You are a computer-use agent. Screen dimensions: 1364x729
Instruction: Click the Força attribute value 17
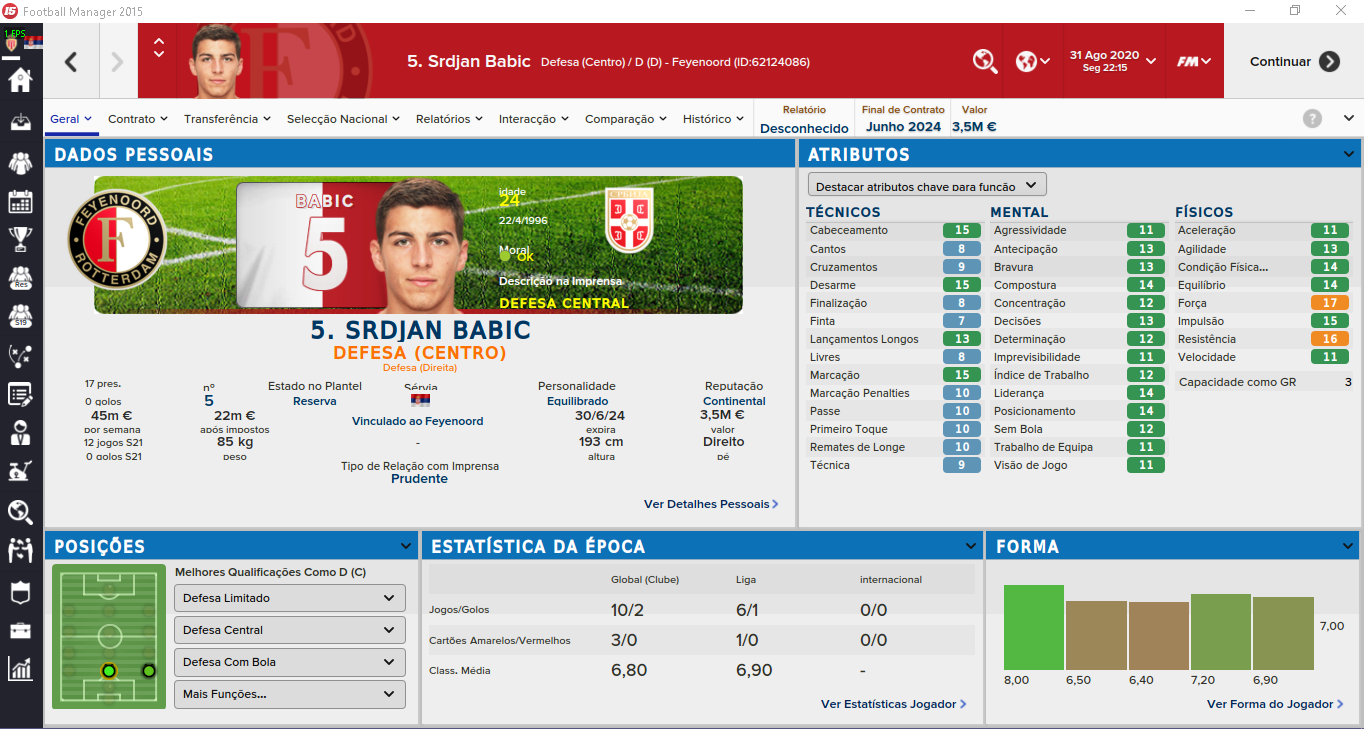1329,303
